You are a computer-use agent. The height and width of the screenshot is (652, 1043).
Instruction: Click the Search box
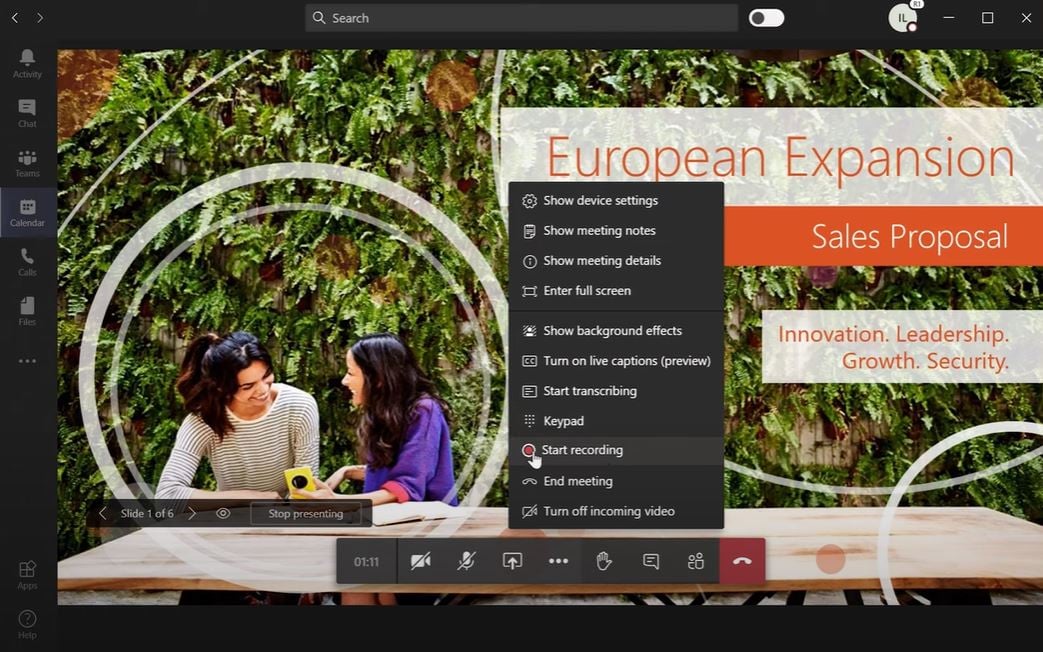[x=522, y=18]
